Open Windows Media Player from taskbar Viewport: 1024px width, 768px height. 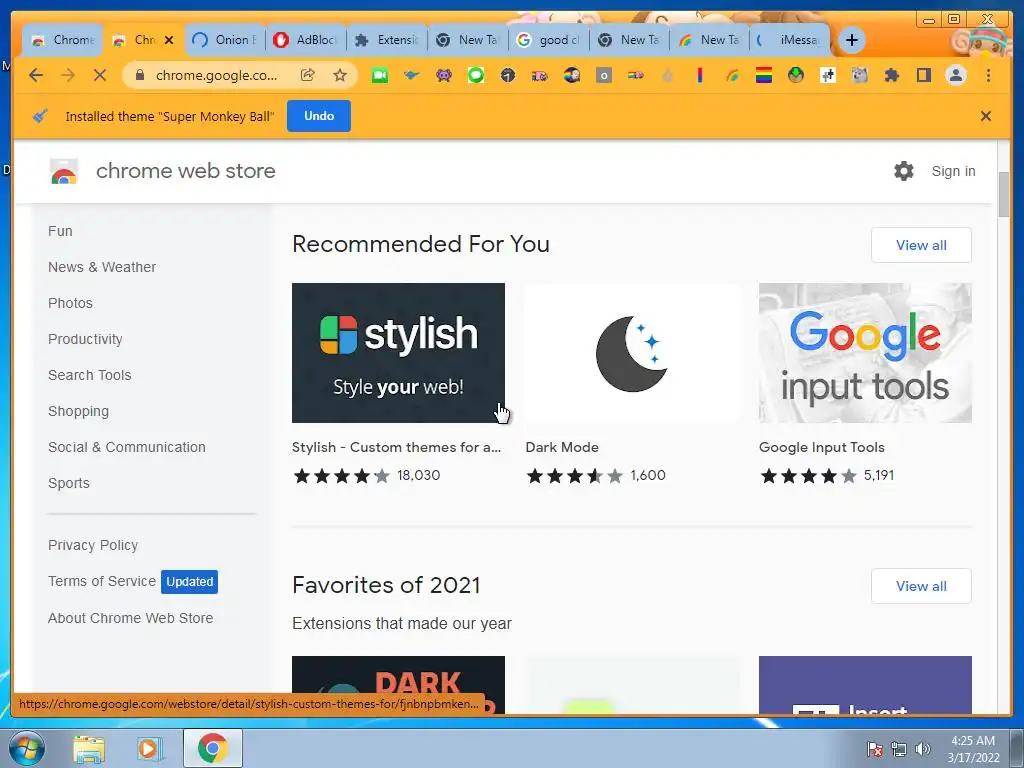coord(149,749)
